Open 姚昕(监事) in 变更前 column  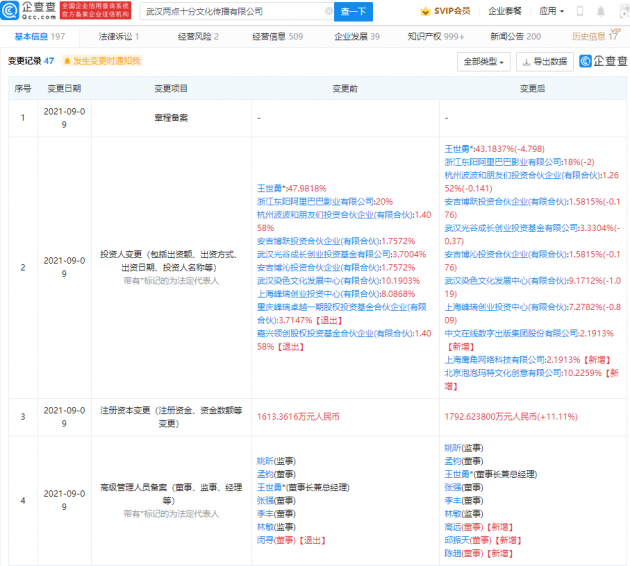coord(276,461)
